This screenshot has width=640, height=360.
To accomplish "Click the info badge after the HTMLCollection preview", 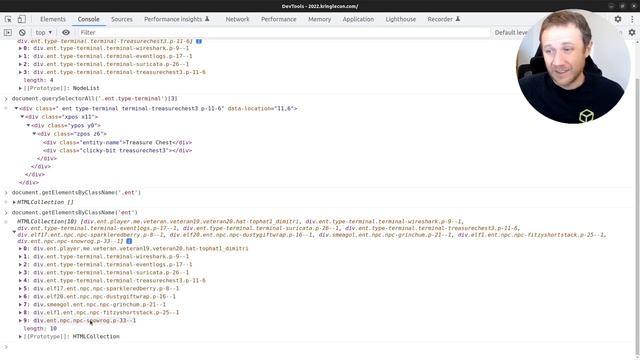I will (129, 241).
